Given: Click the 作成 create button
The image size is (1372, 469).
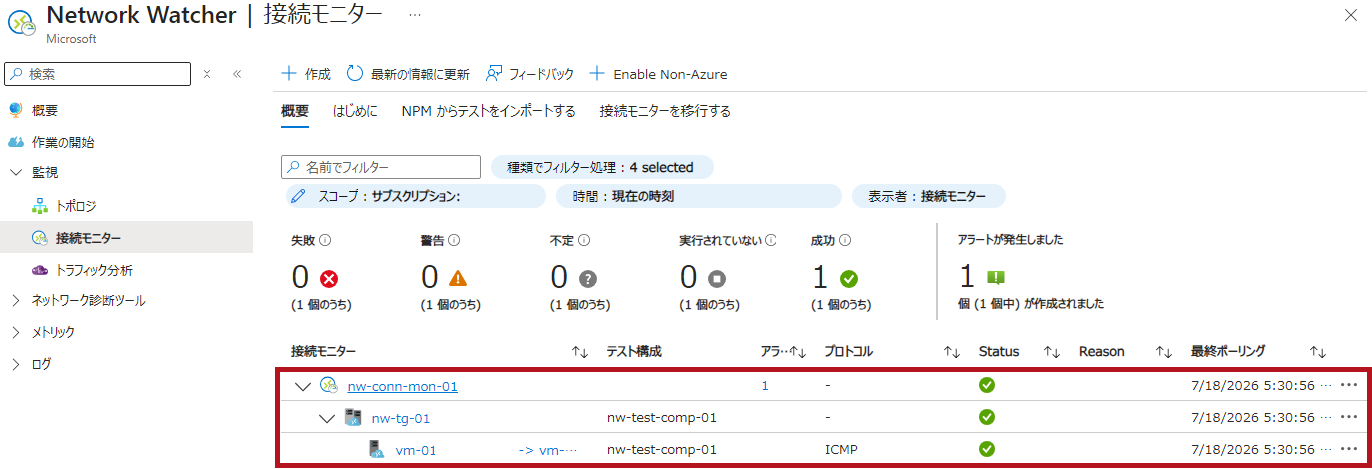Looking at the screenshot, I should 306,74.
